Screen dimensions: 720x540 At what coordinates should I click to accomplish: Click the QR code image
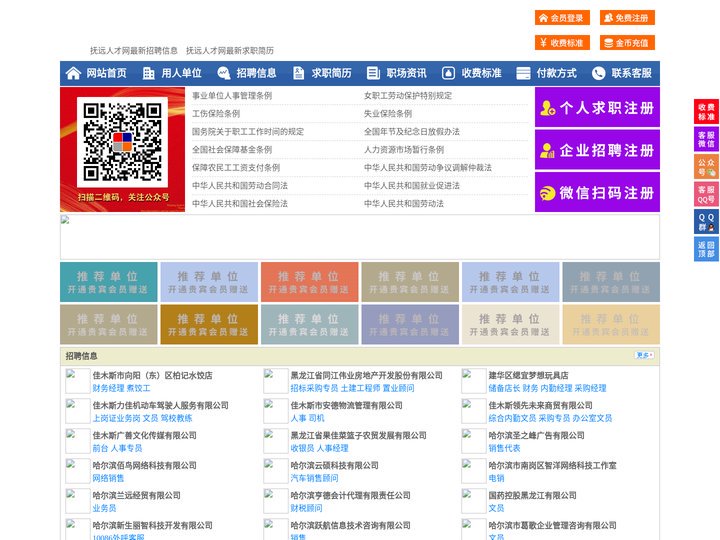pyautogui.click(x=122, y=142)
